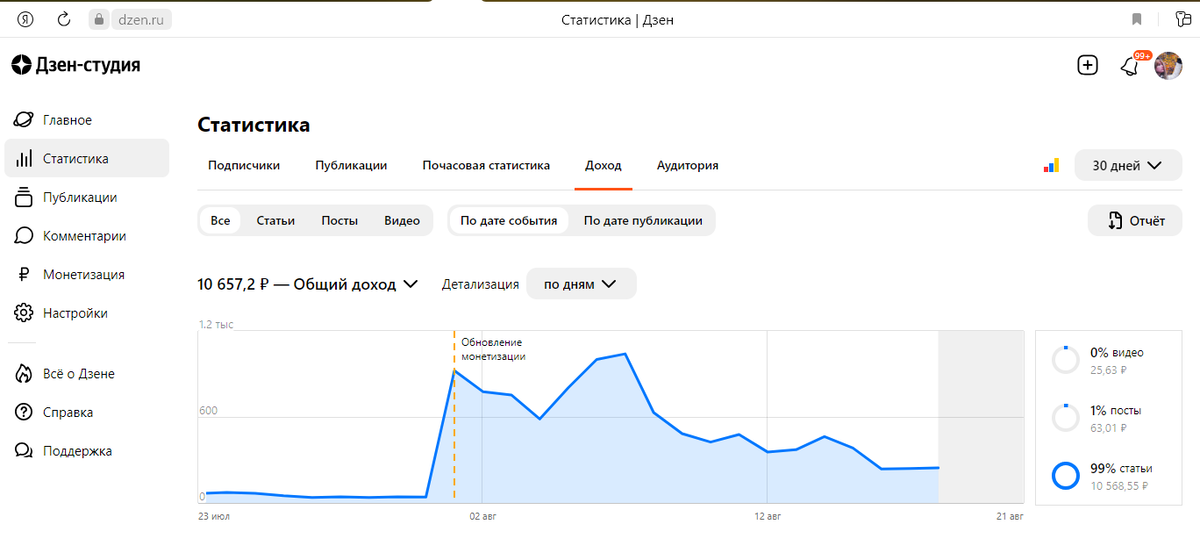Click the Настройки gear icon

tap(24, 313)
